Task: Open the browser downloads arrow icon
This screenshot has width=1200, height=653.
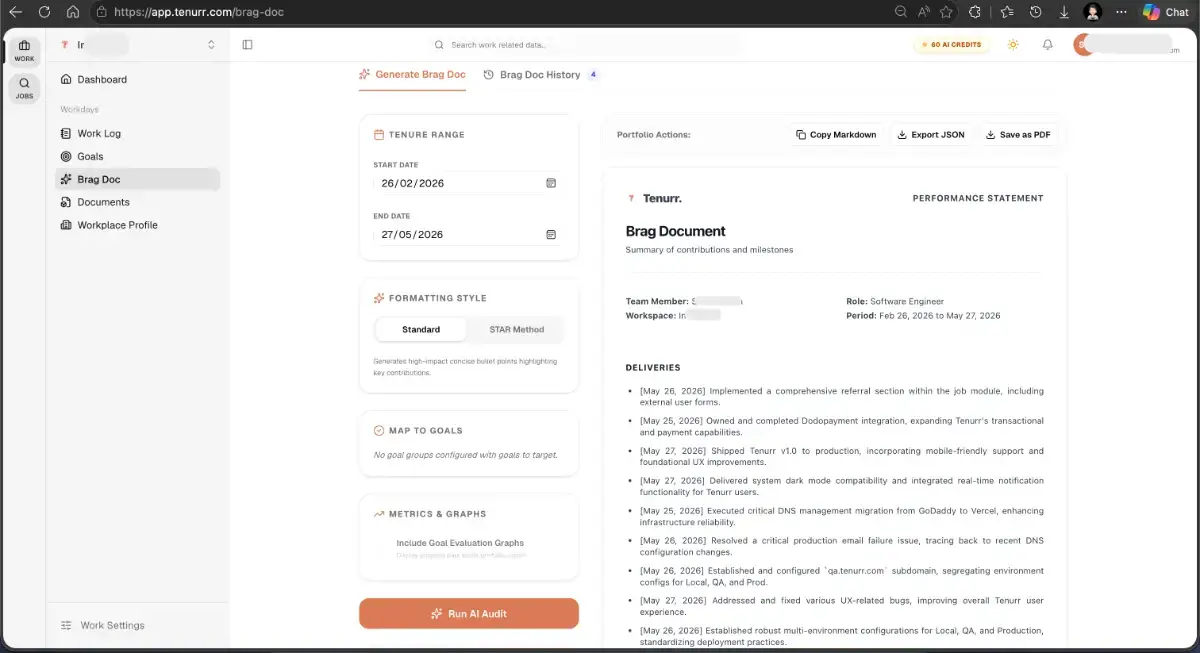Action: point(1064,12)
